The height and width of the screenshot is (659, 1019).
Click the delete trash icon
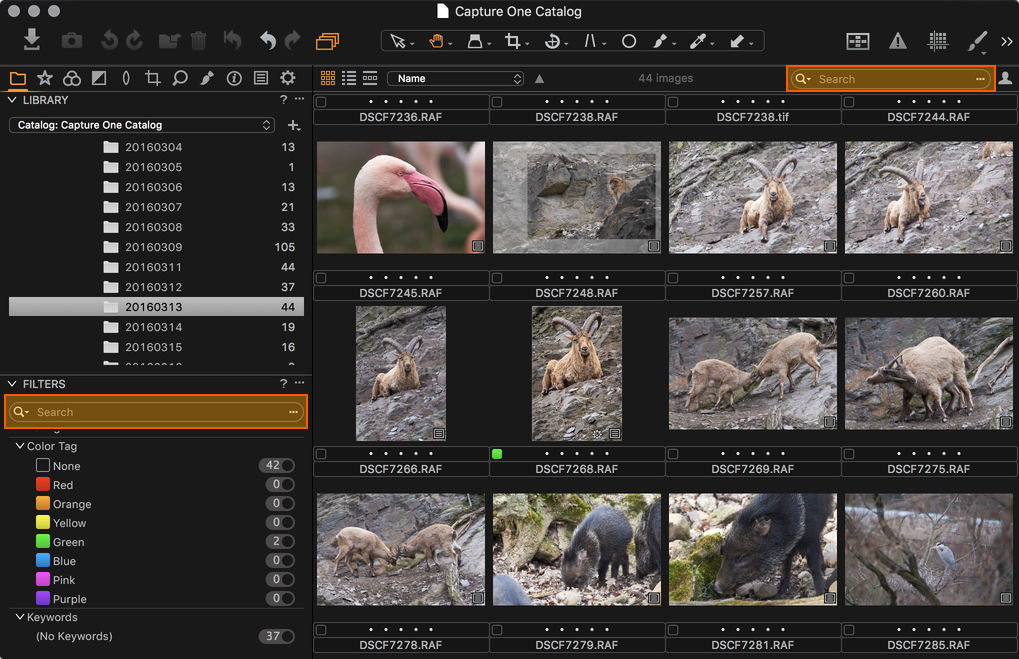[x=198, y=41]
